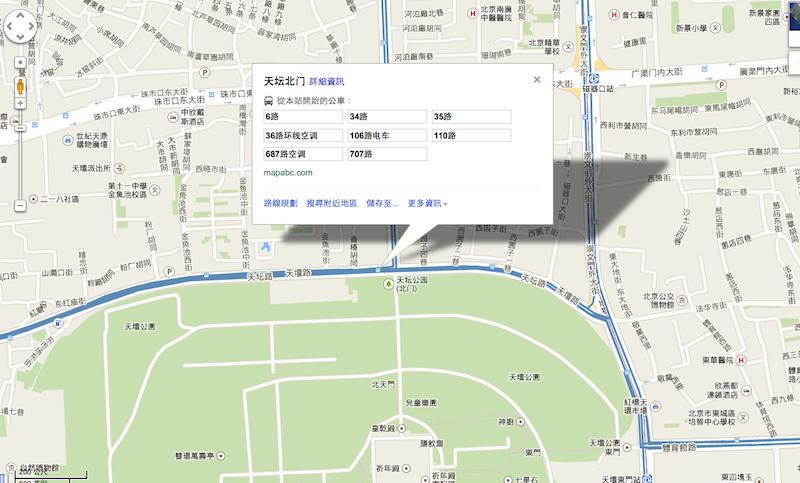Image resolution: width=800 pixels, height=483 pixels.
Task: Select bus line 687路空调
Action: pyautogui.click(x=303, y=154)
